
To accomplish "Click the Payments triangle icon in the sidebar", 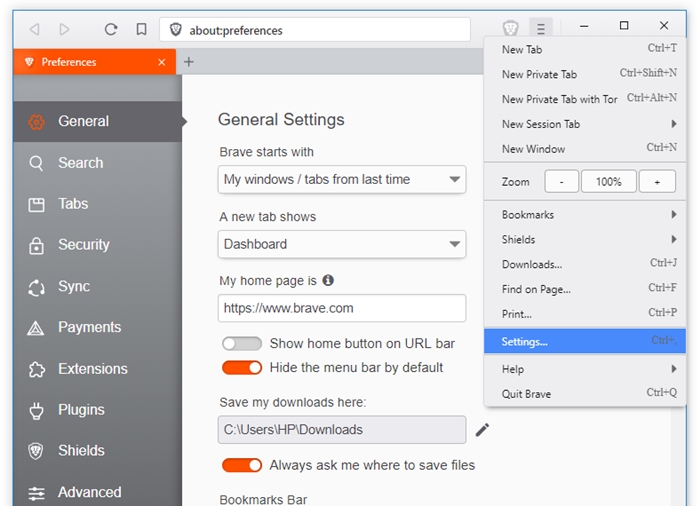I will click(36, 328).
